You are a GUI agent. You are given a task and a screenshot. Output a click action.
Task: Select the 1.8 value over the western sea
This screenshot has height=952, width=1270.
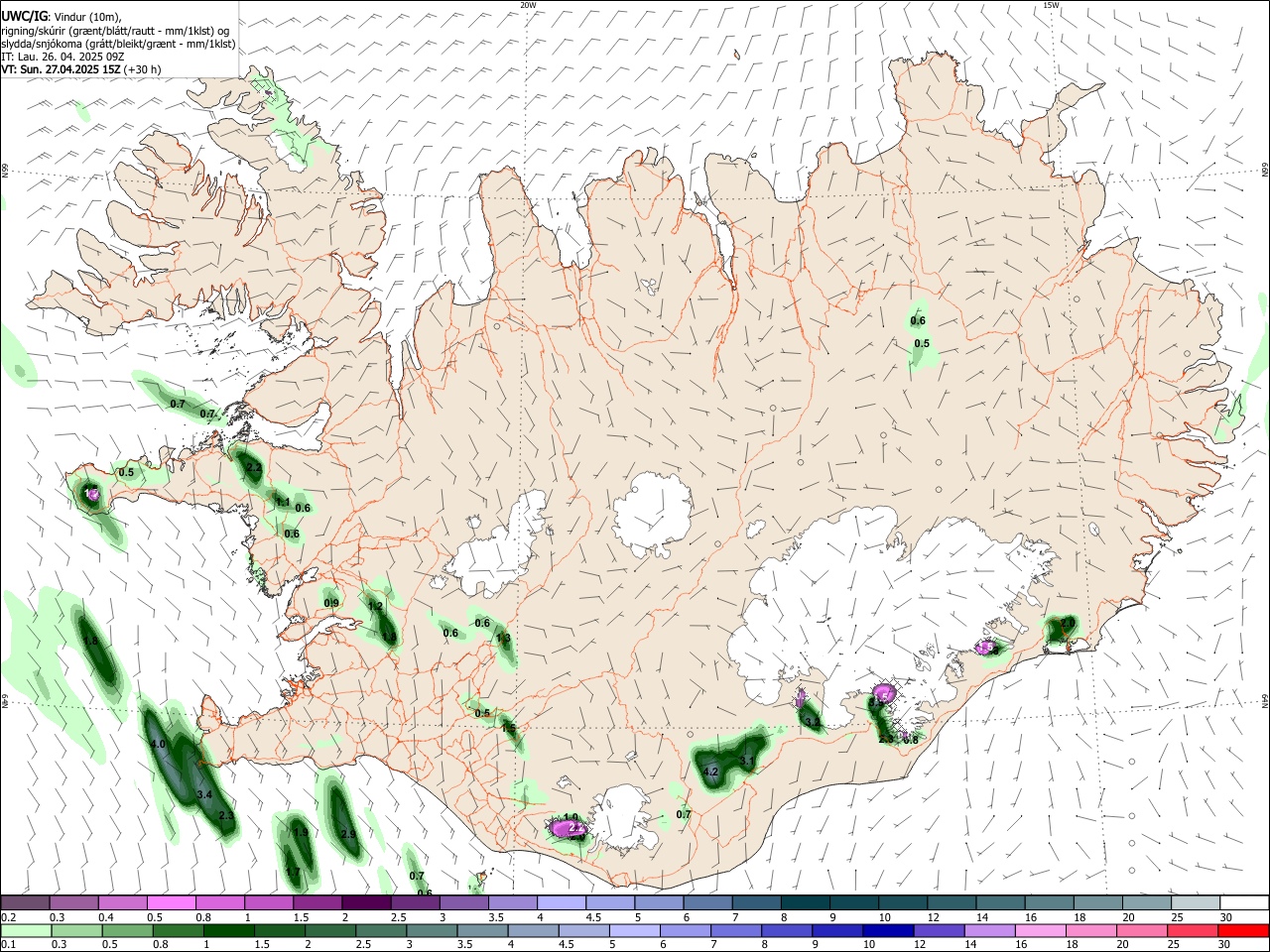pos(90,643)
